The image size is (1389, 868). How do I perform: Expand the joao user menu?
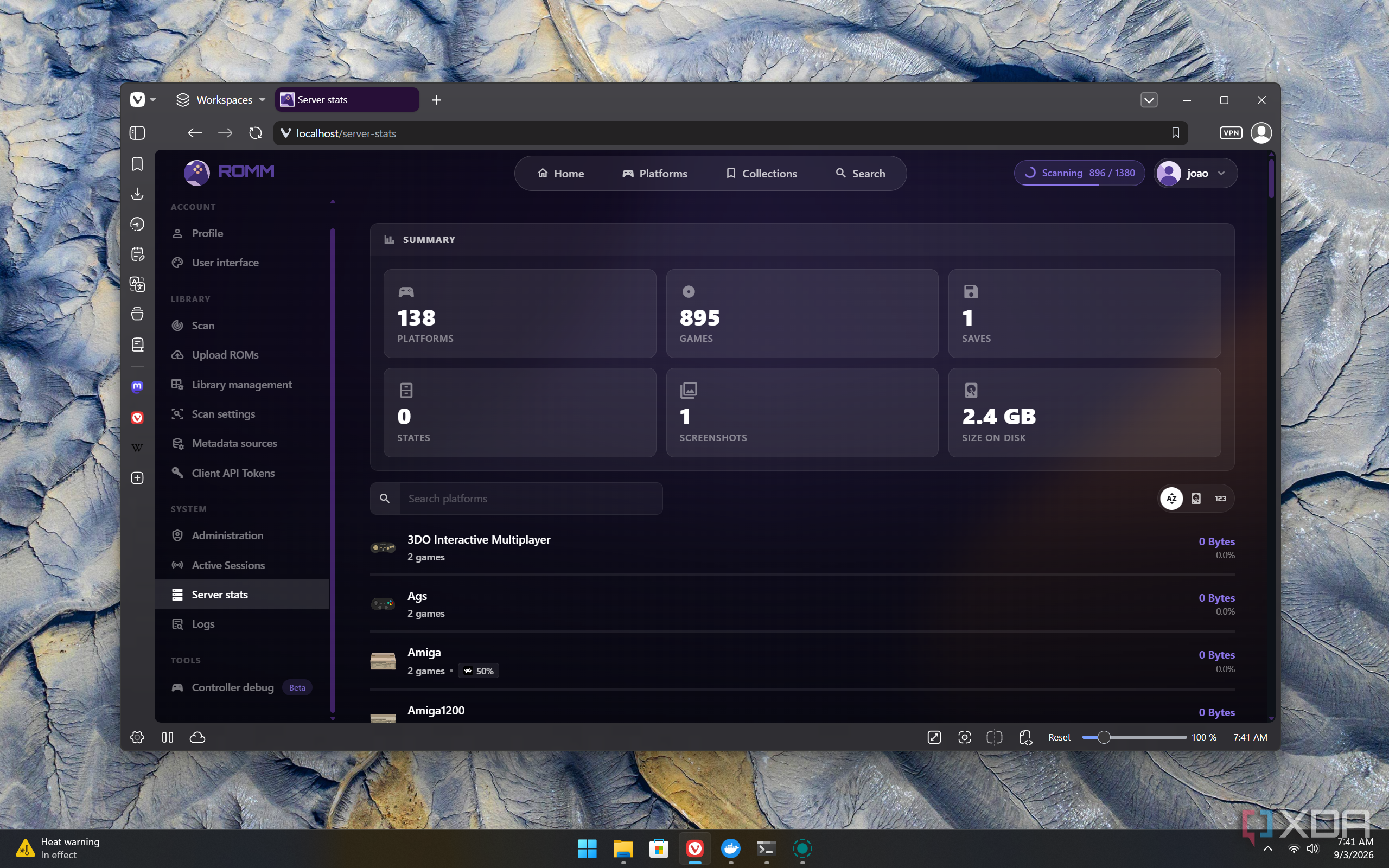pyautogui.click(x=1195, y=173)
